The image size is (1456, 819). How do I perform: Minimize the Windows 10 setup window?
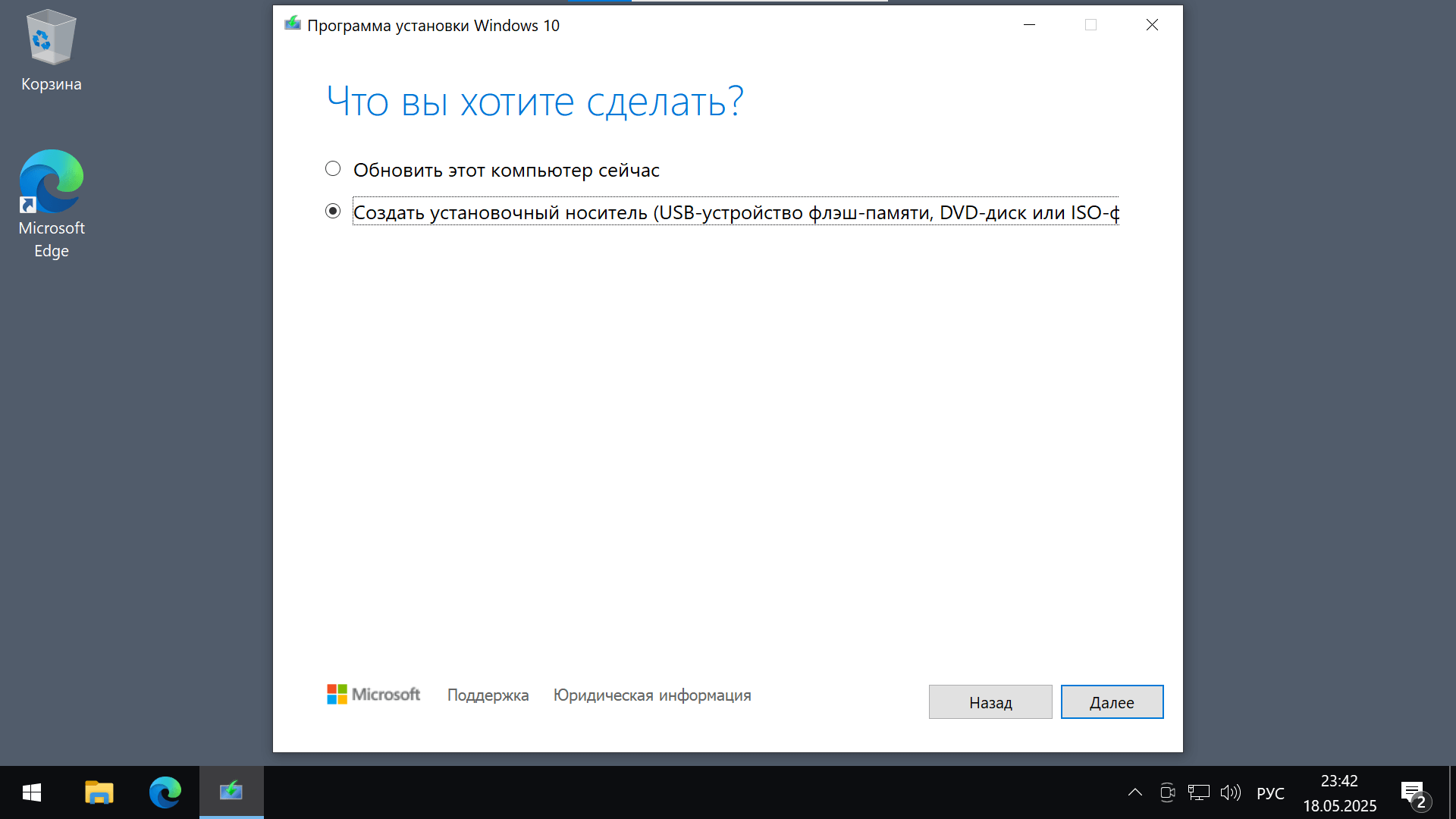tap(1029, 25)
